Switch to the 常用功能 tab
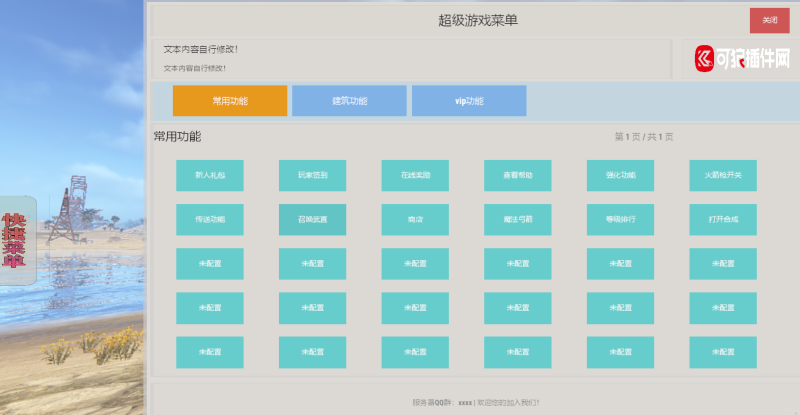Viewport: 800px width, 415px height. click(x=230, y=101)
